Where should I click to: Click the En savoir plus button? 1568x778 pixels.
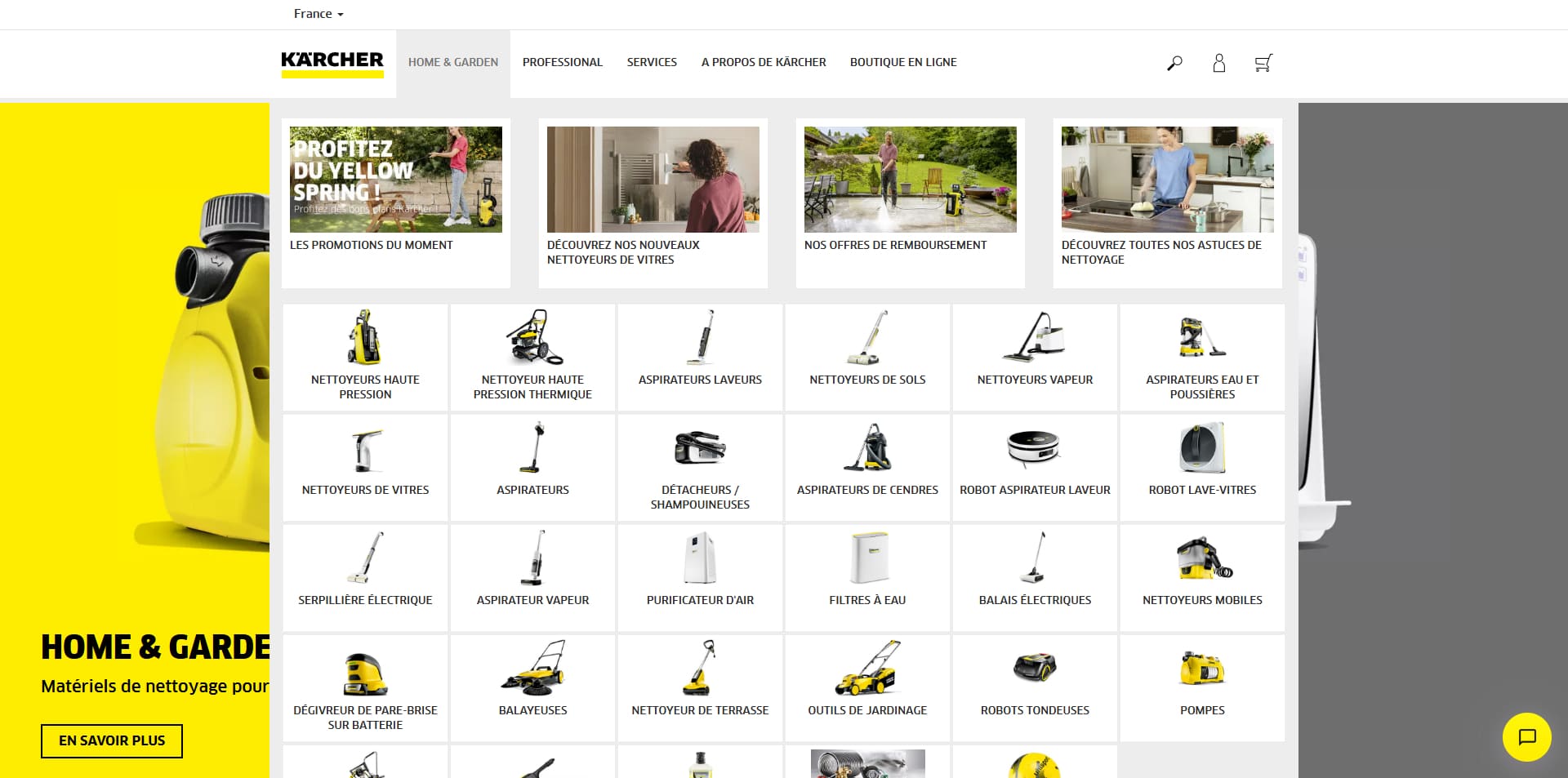(112, 741)
